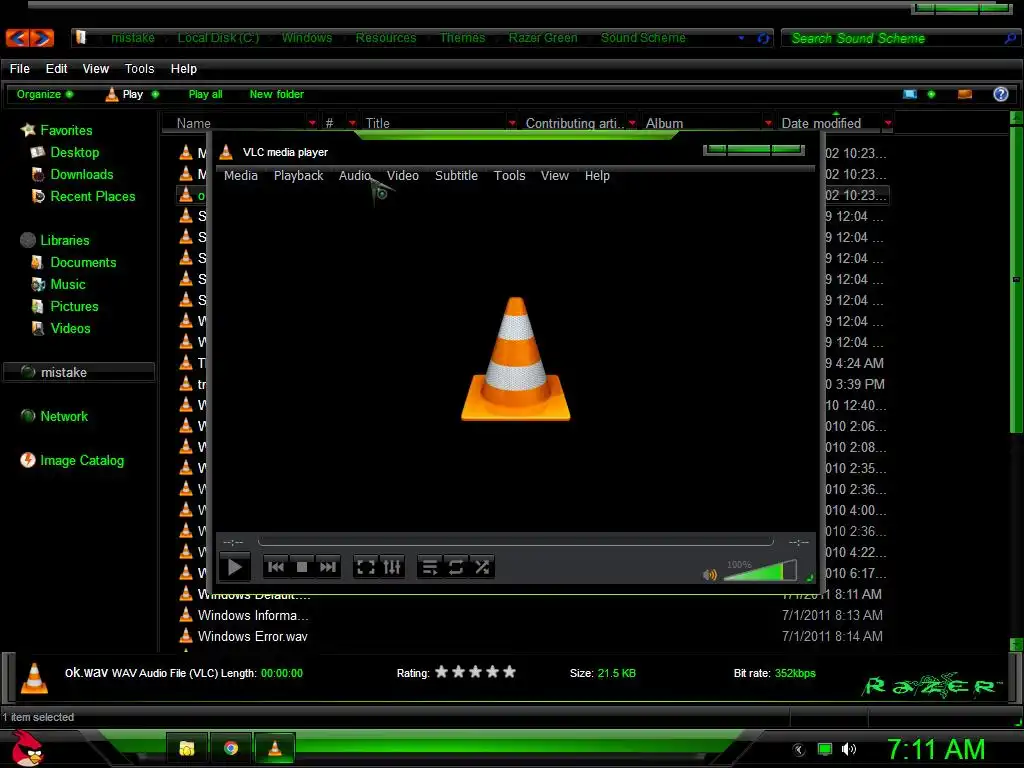Start playback with the VLC play button
1024x768 pixels.
tap(234, 567)
